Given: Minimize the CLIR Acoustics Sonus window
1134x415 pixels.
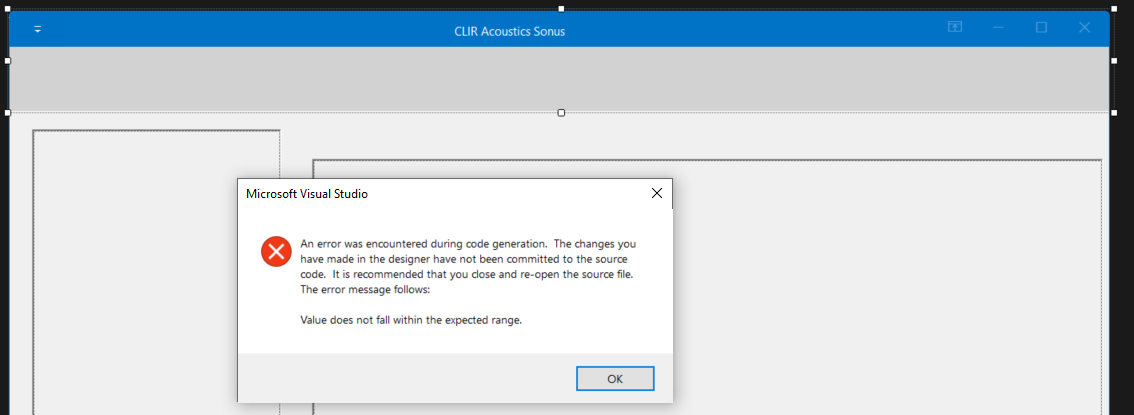Looking at the screenshot, I should tap(998, 28).
